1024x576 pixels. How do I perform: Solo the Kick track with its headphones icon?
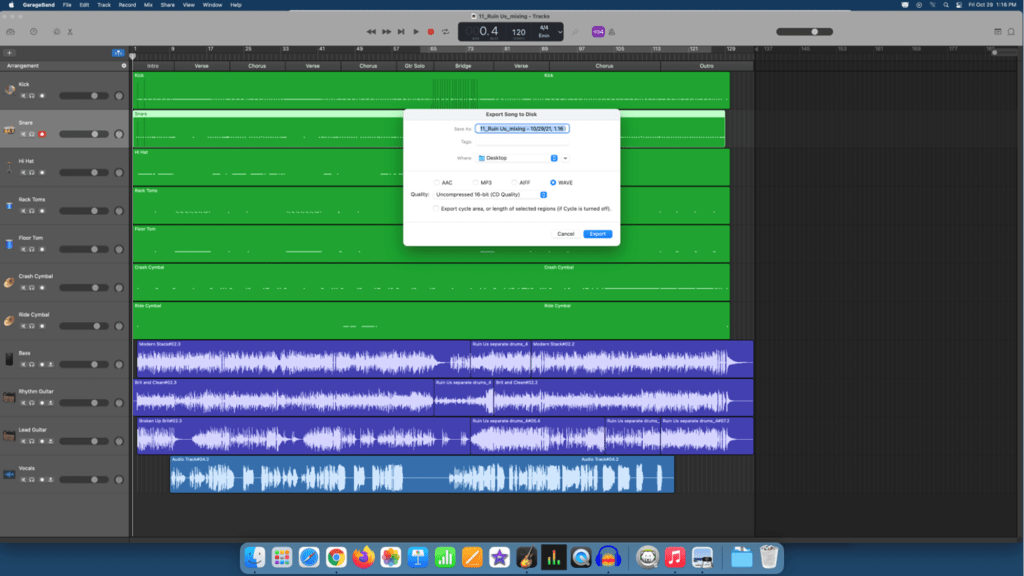point(32,95)
